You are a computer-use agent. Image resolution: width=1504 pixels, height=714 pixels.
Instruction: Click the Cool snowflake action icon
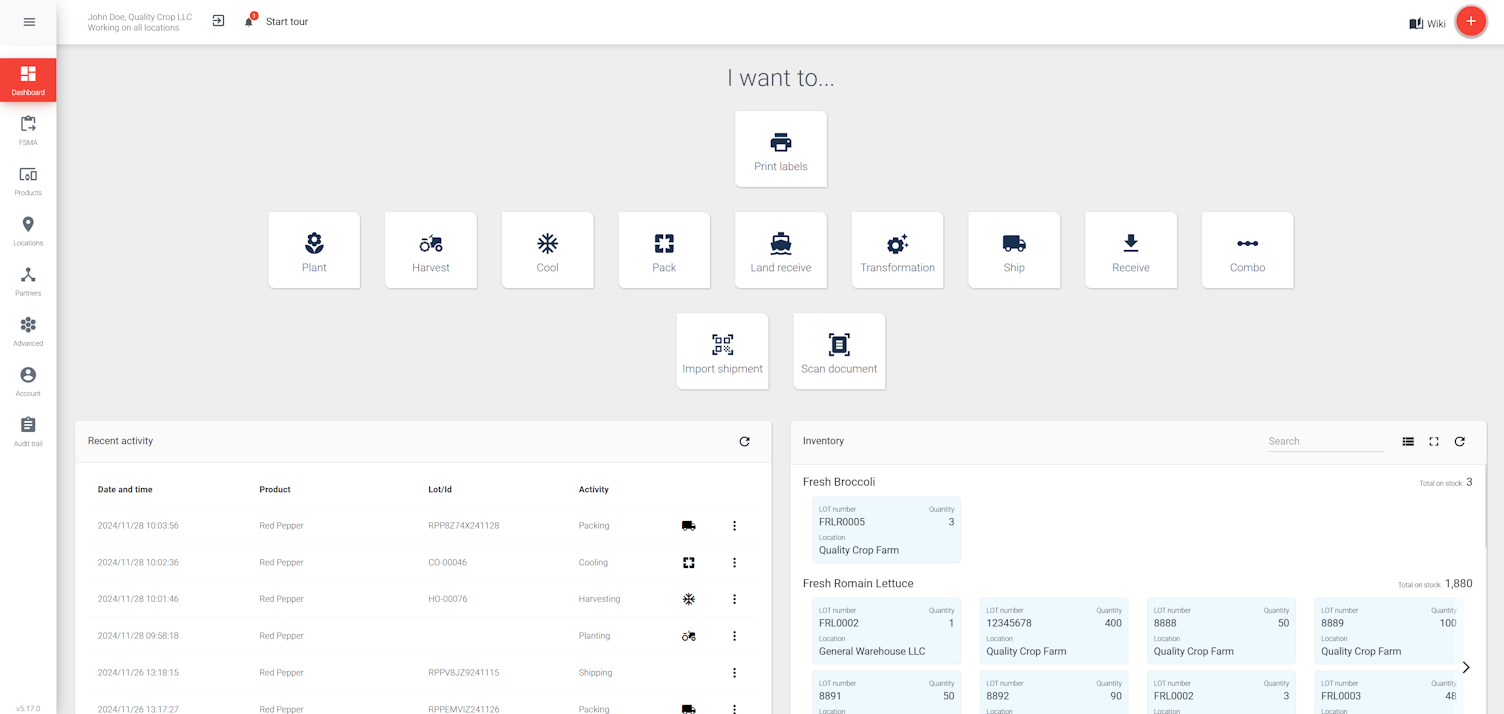(547, 249)
